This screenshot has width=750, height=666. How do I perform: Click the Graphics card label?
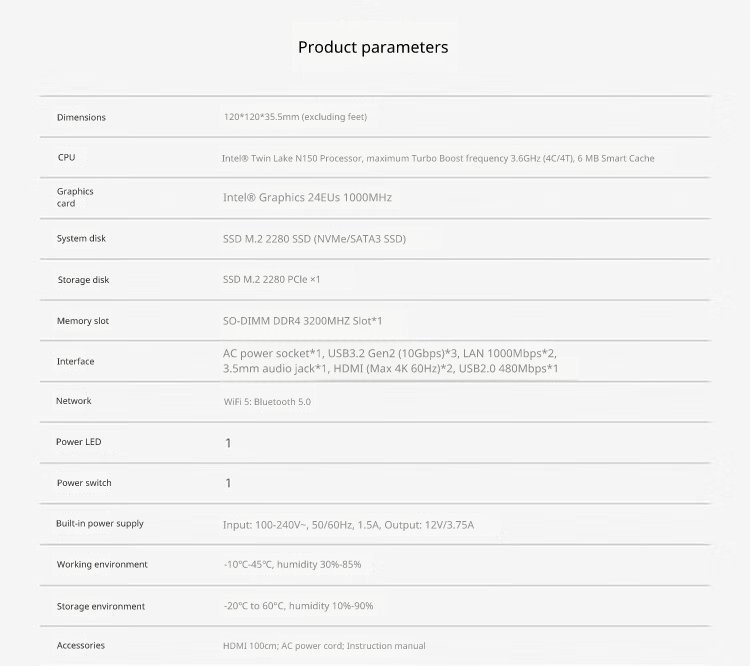[75, 197]
